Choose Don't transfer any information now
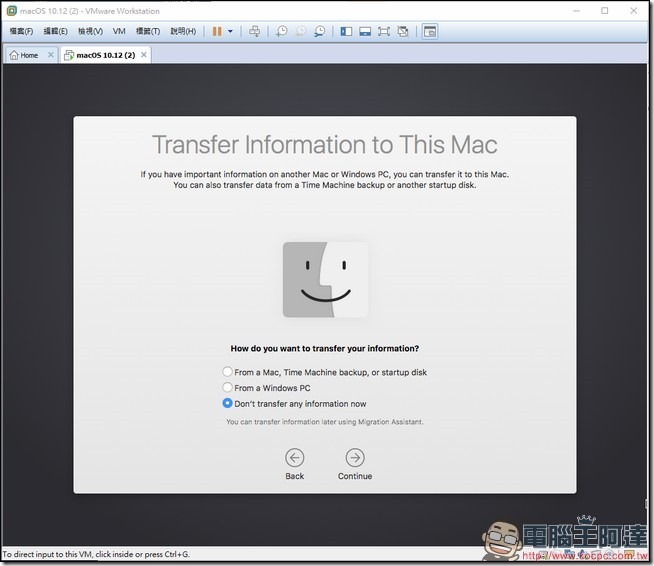This screenshot has width=654, height=566. pyautogui.click(x=227, y=403)
